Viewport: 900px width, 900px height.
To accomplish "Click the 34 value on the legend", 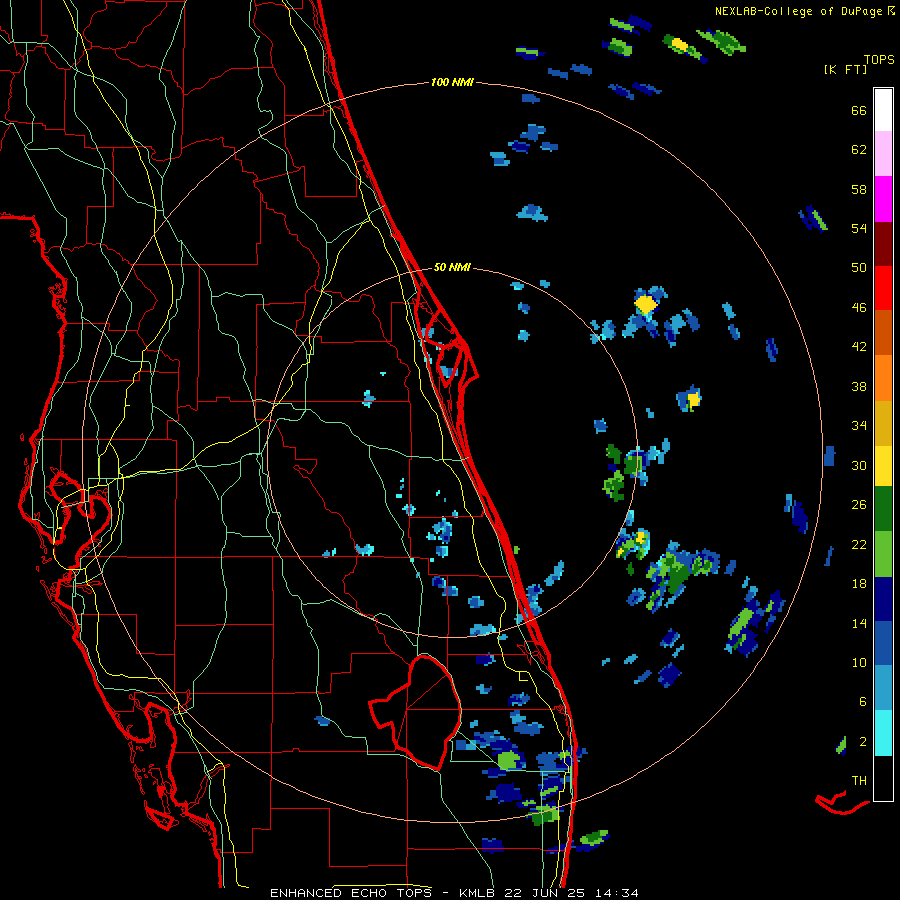I will [x=859, y=426].
